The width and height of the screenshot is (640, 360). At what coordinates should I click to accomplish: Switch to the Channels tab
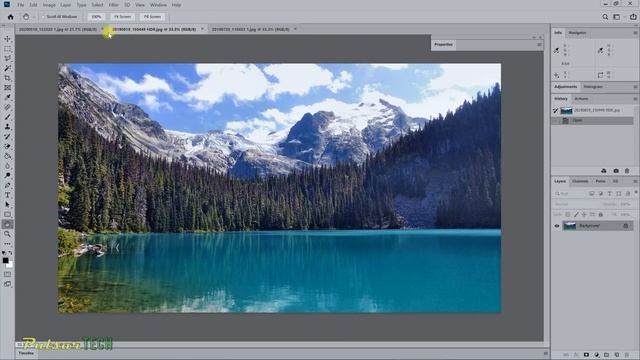coord(580,181)
